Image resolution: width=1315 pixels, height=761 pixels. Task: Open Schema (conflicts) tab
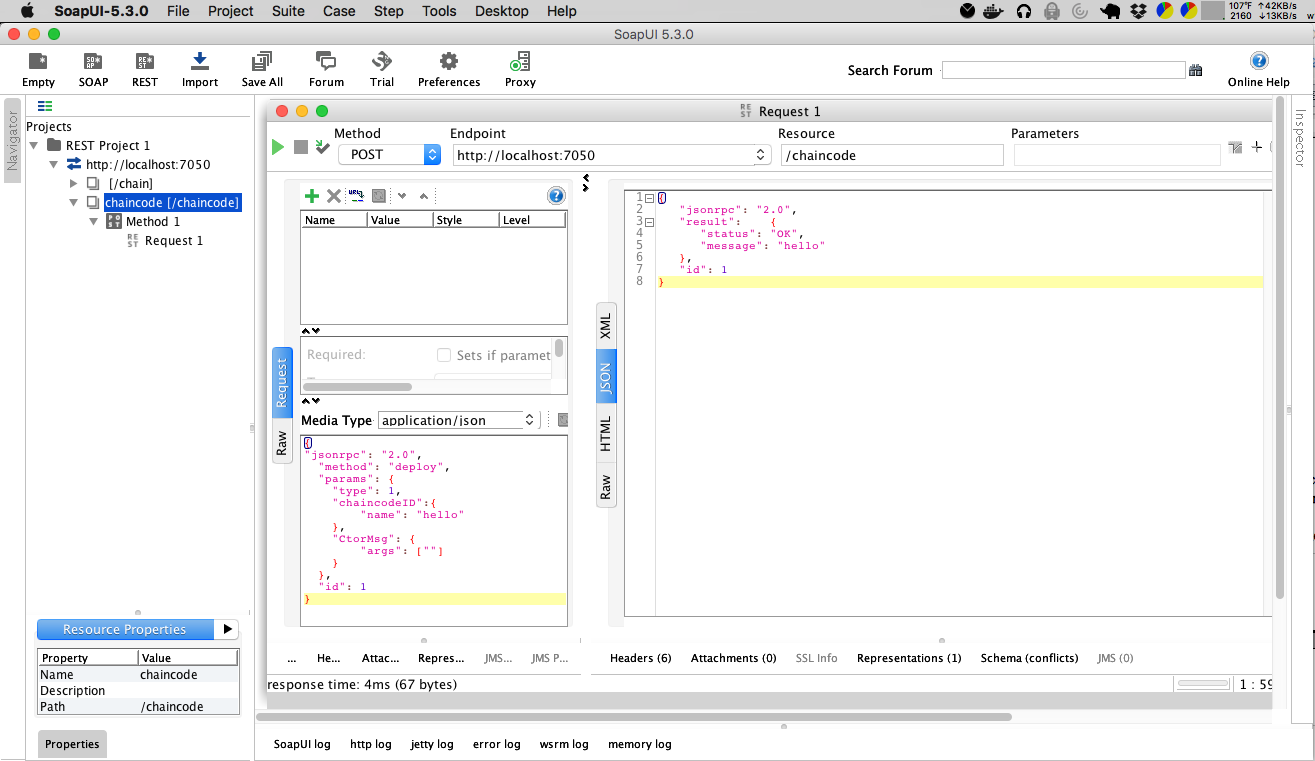[x=1029, y=658]
